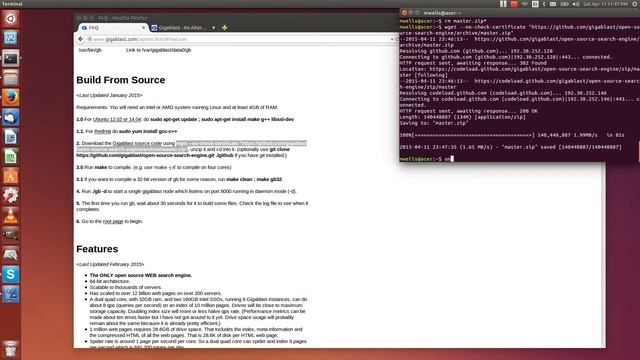Open the Trash at the dock's bottom

pos(11,349)
